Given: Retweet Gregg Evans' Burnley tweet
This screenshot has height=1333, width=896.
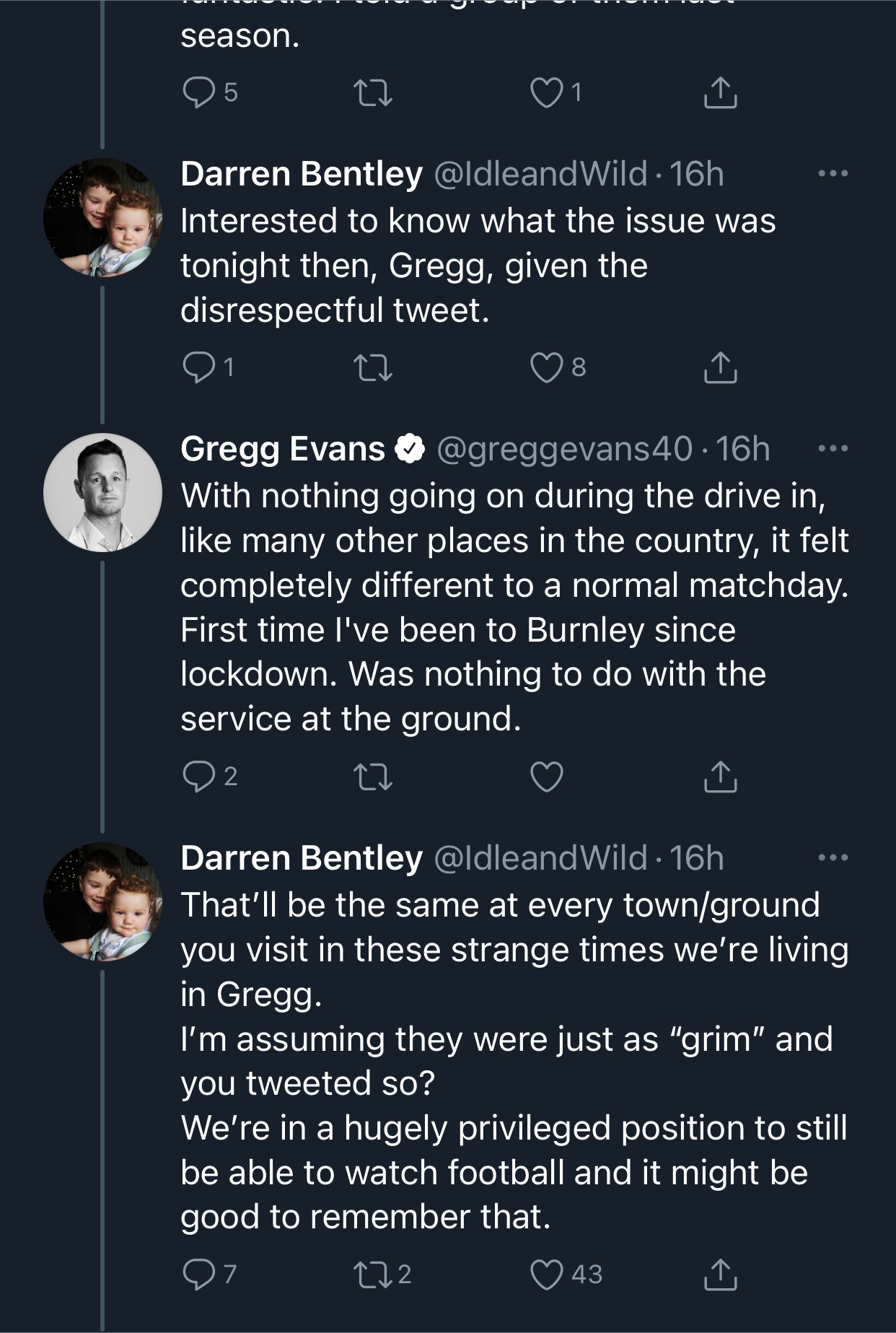Looking at the screenshot, I should 373,777.
